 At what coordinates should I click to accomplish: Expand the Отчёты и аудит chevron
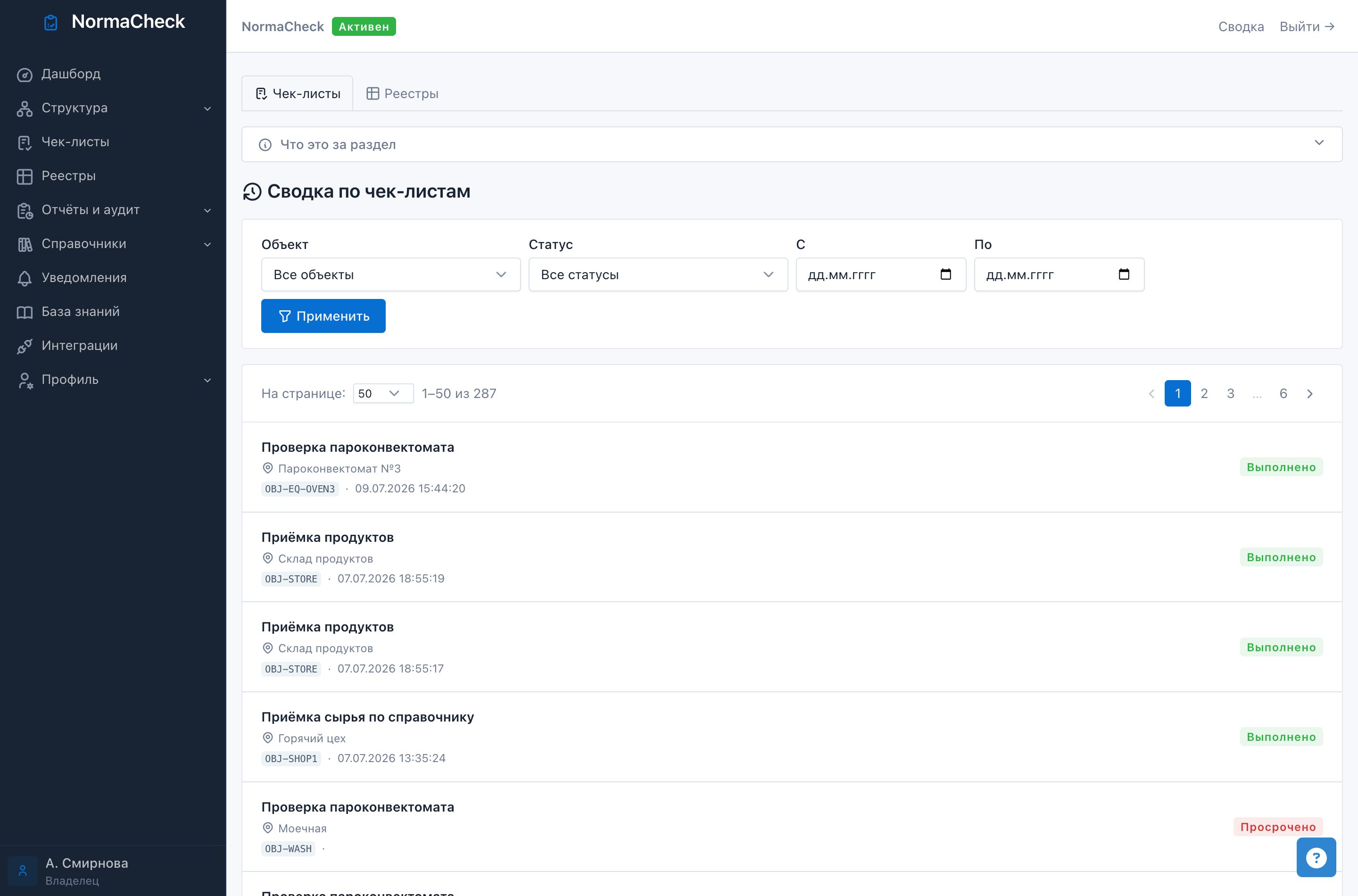207,210
